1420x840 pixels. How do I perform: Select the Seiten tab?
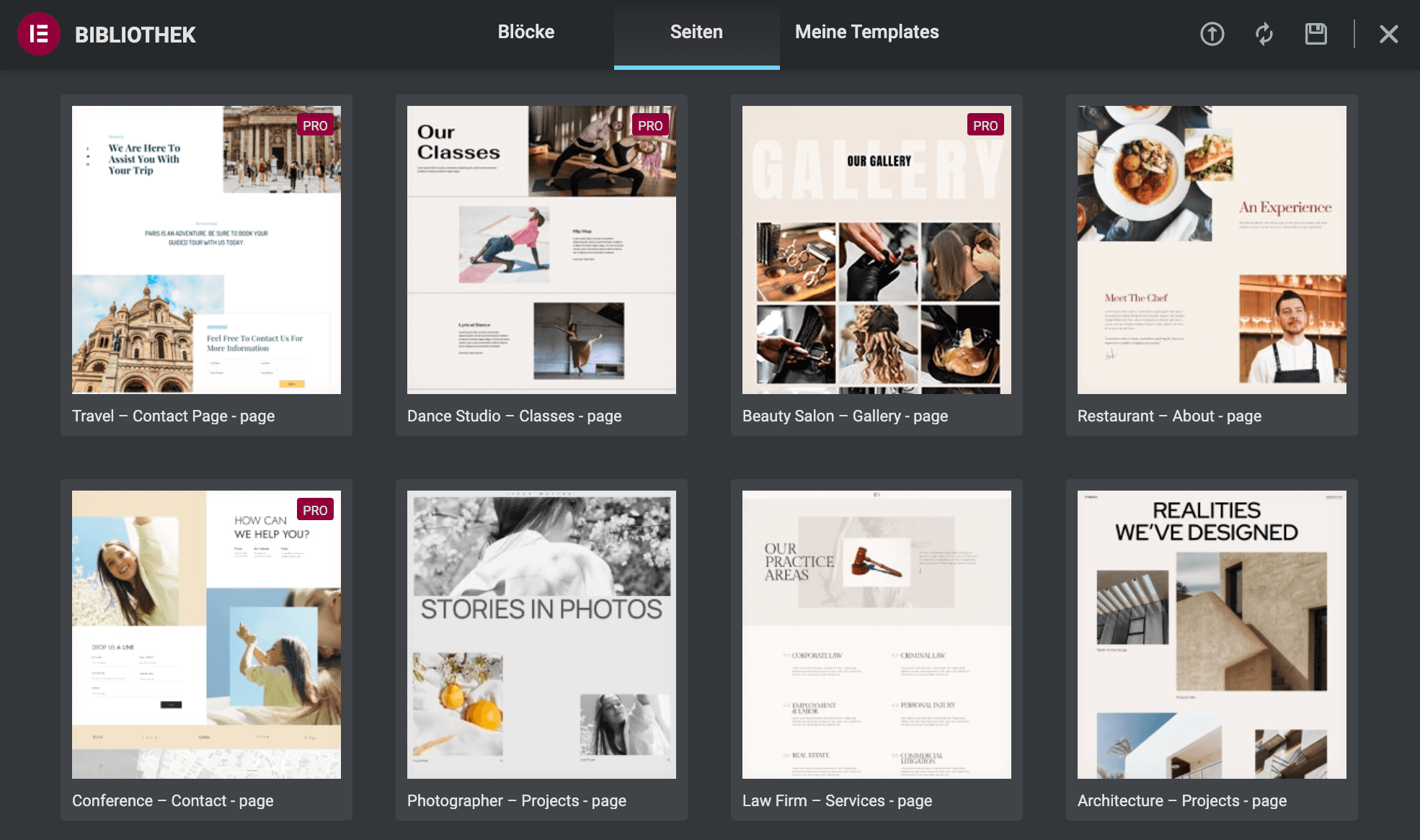click(x=696, y=32)
